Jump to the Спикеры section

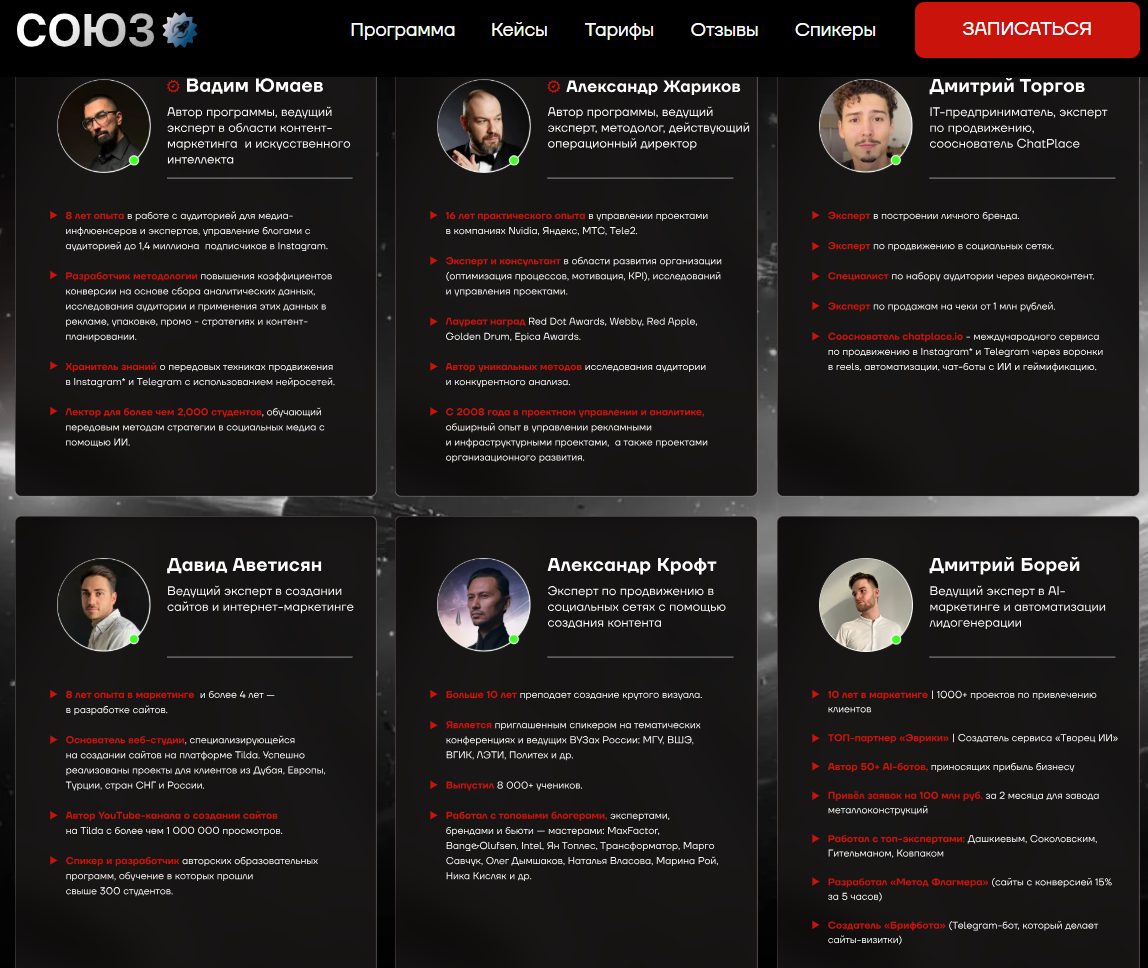835,30
